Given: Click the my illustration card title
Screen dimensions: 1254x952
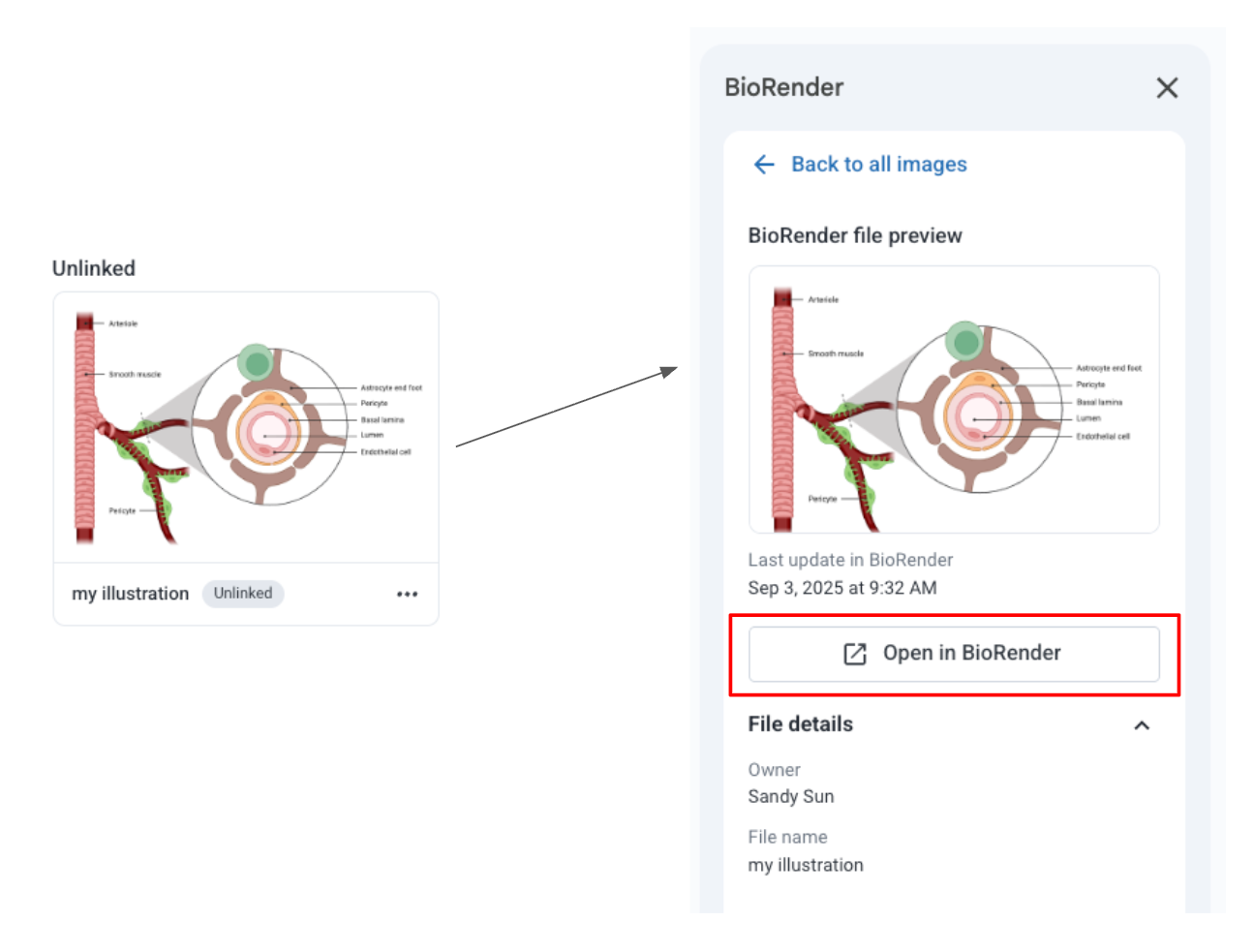Looking at the screenshot, I should pyautogui.click(x=130, y=594).
